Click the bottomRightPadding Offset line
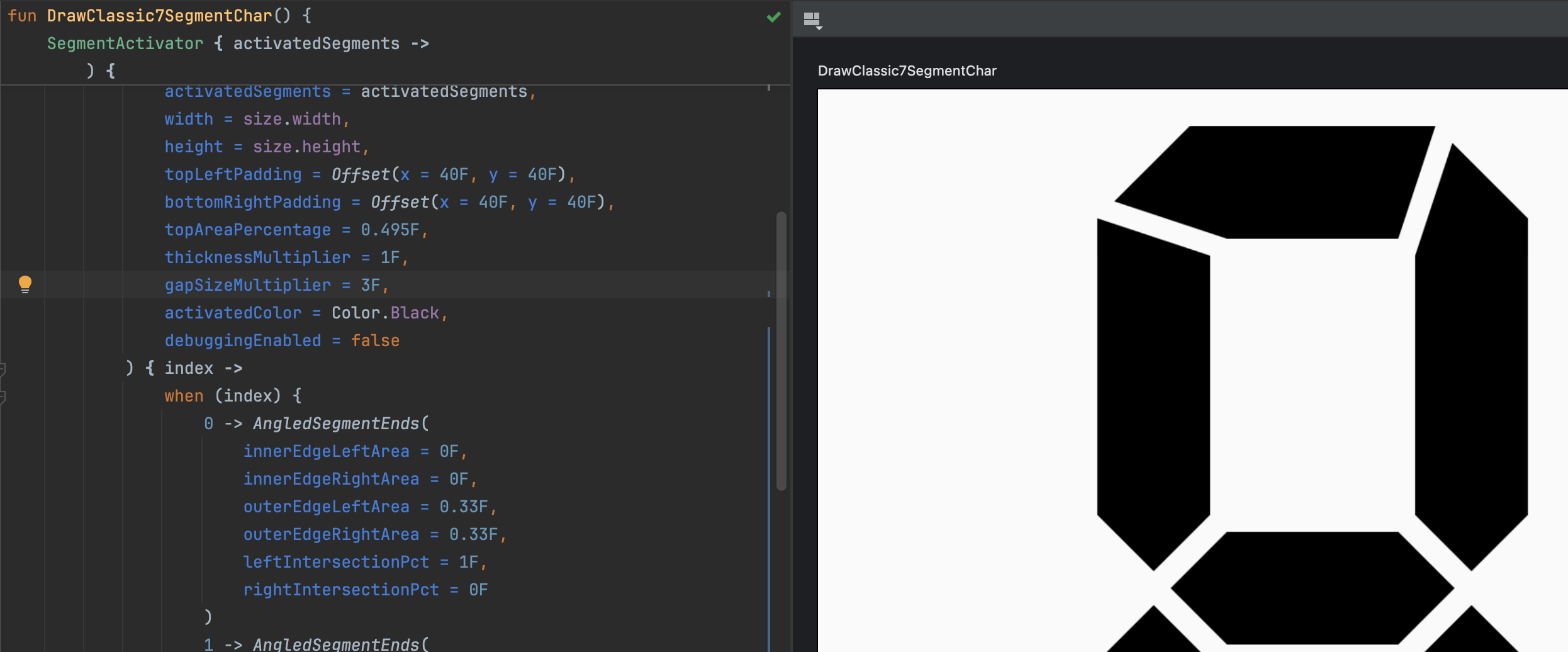 [389, 202]
